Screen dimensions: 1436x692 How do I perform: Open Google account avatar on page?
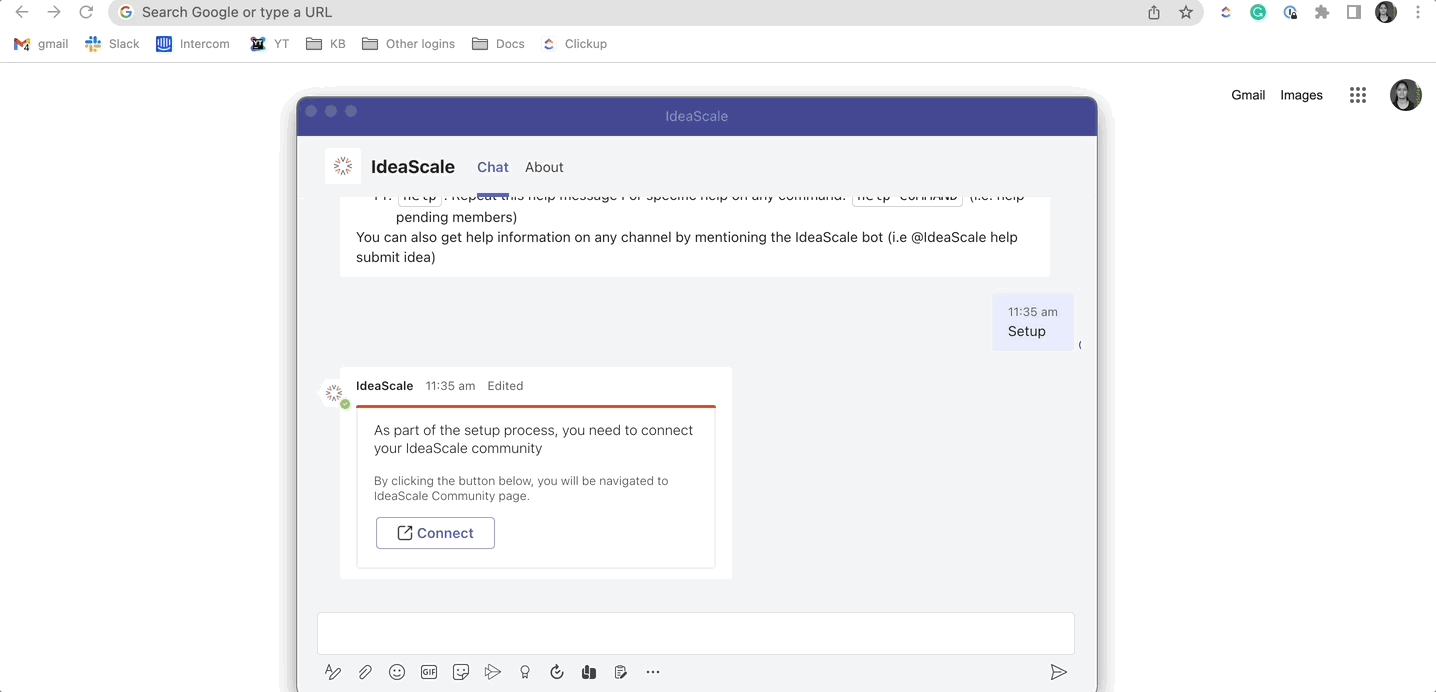pyautogui.click(x=1406, y=95)
